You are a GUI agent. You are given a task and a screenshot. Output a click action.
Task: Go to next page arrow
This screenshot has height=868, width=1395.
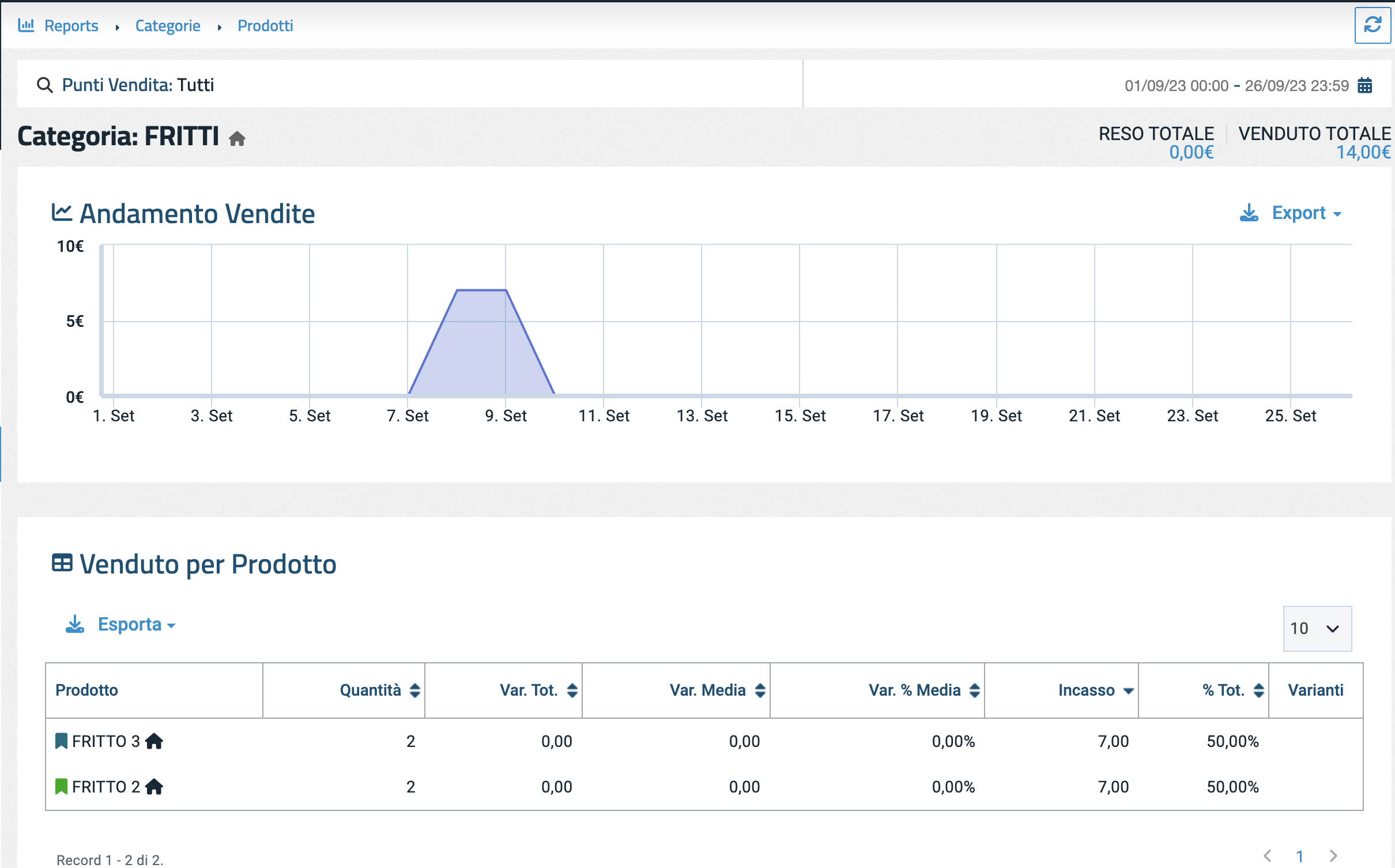point(1333,856)
